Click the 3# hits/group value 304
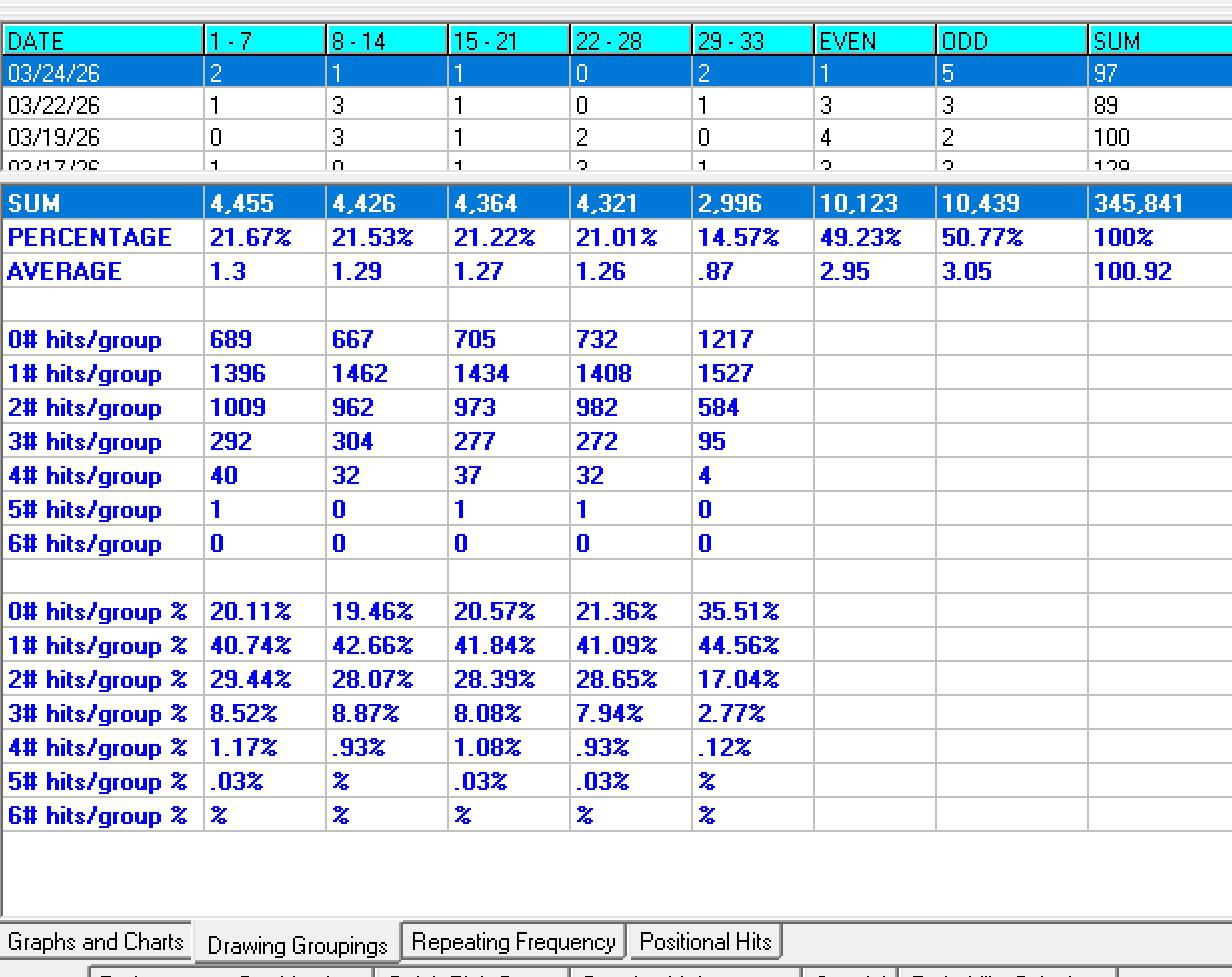 tap(352, 442)
